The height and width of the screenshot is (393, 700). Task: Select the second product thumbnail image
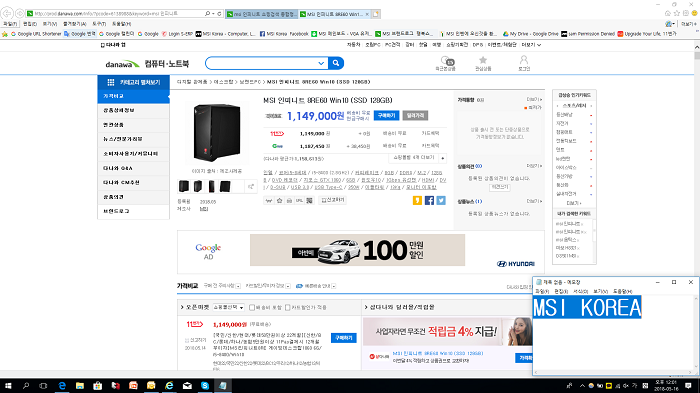pyautogui.click(x=198, y=186)
